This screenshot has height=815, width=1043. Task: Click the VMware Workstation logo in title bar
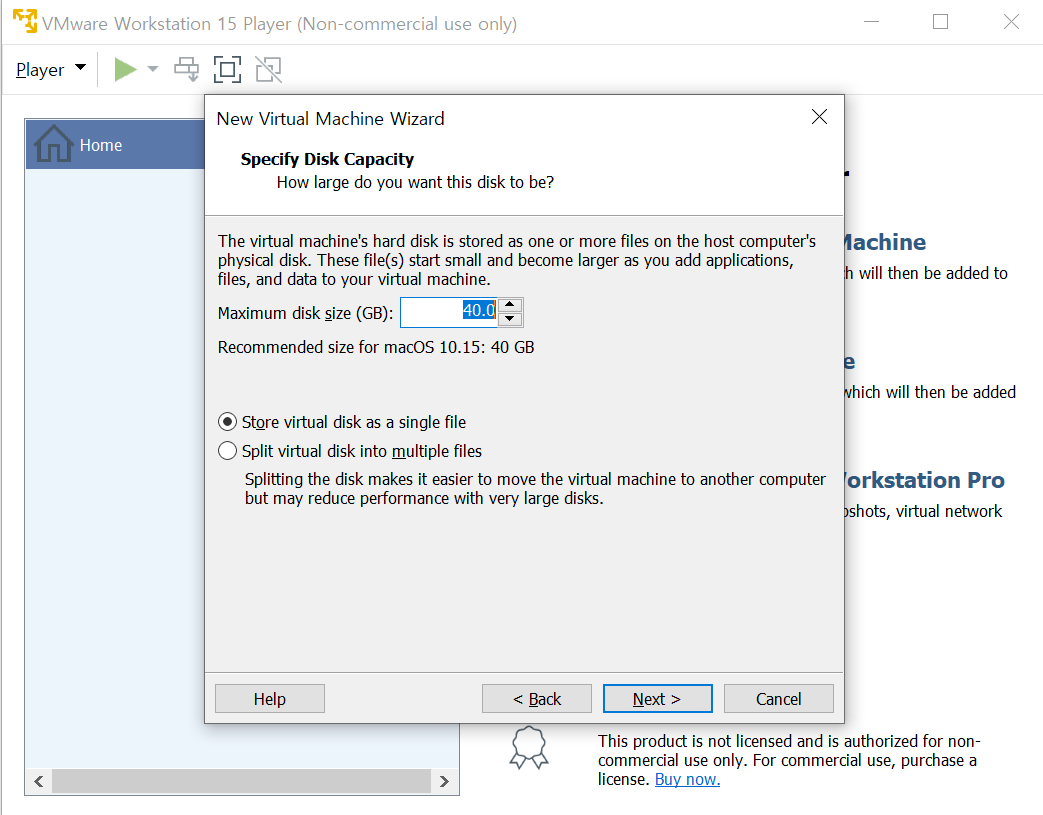(x=24, y=22)
